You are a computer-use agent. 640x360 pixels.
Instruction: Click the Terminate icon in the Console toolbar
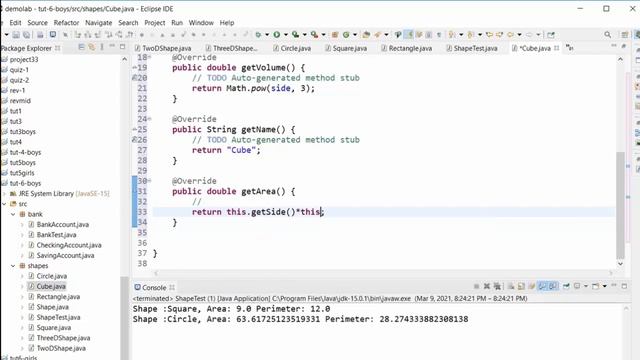476,286
